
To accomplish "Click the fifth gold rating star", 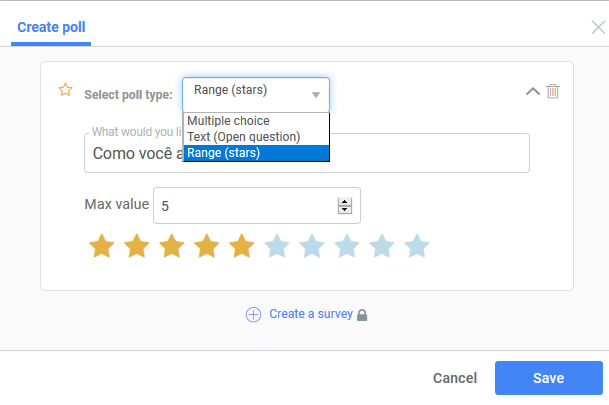I will [x=242, y=246].
